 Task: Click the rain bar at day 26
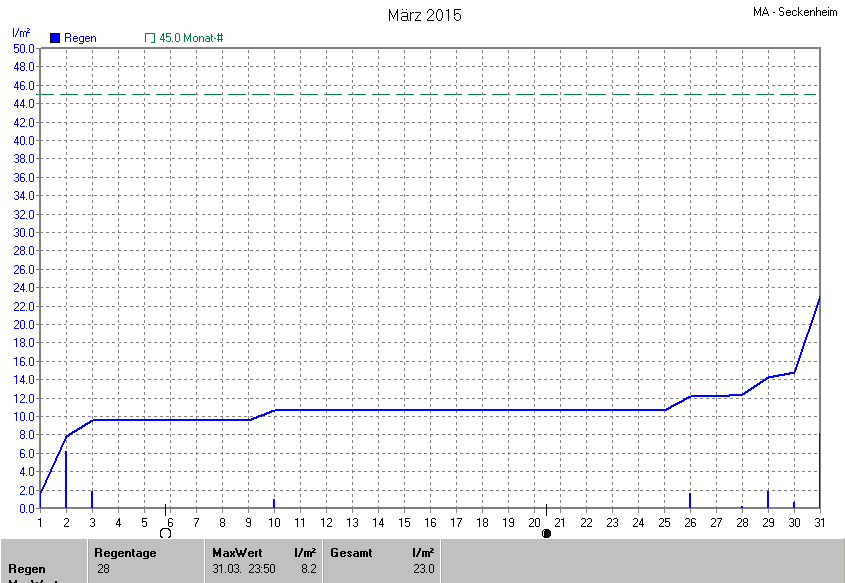tap(690, 500)
